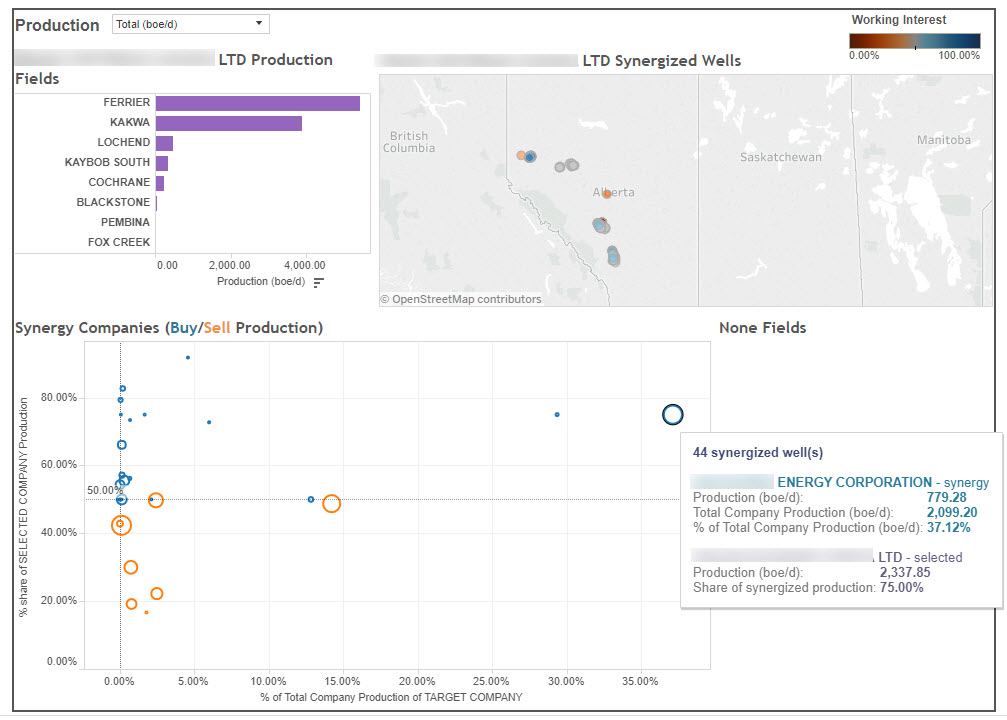Select the blue dot near 30% production share
Image resolution: width=1007 pixels, height=720 pixels.
coord(557,413)
